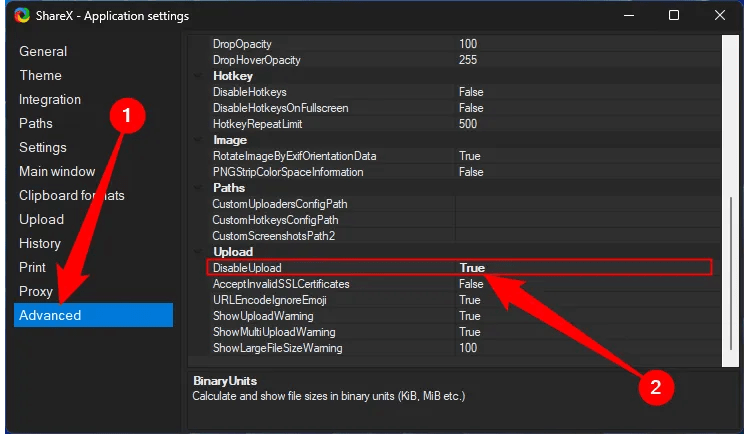The image size is (750, 434).
Task: Maximize the ShareX settings window
Action: [x=674, y=16]
